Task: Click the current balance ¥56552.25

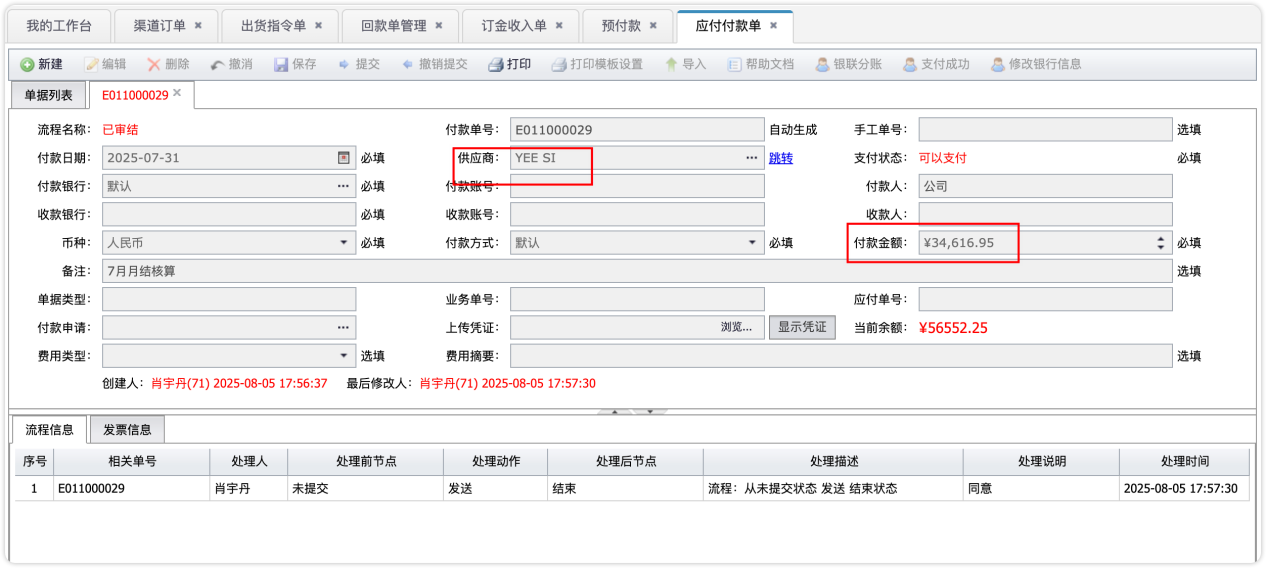Action: tap(953, 328)
